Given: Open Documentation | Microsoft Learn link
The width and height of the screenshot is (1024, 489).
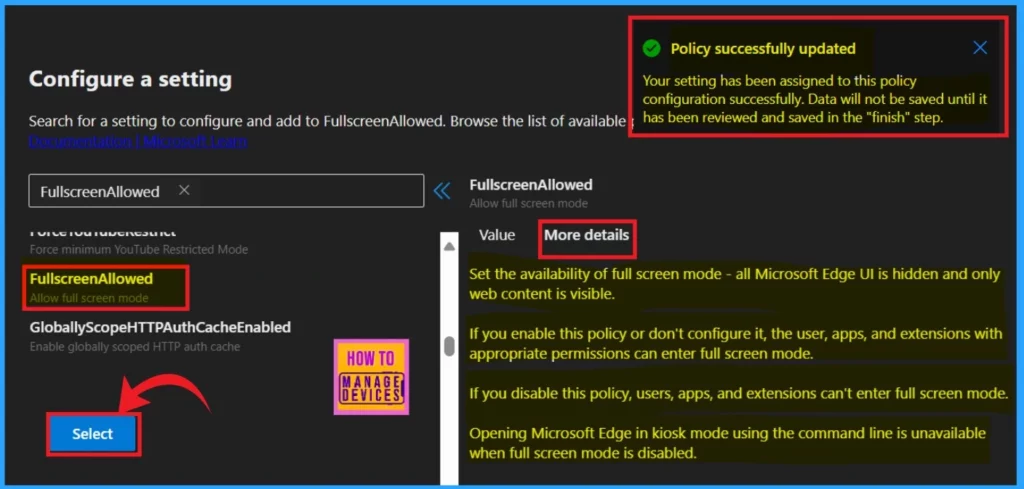Looking at the screenshot, I should (138, 141).
